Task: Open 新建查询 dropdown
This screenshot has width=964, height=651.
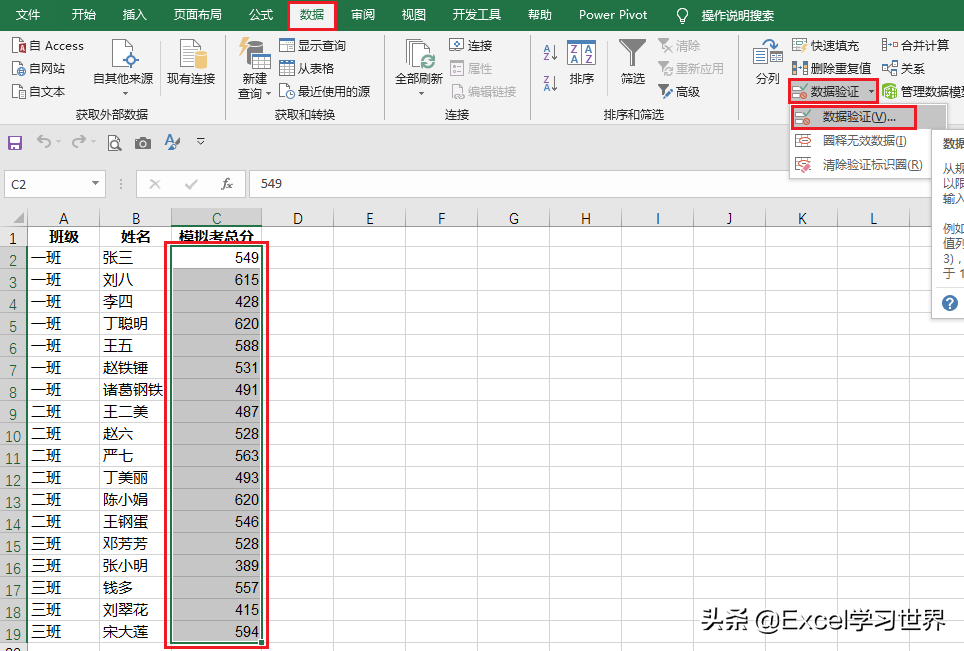Action: [x=255, y=68]
